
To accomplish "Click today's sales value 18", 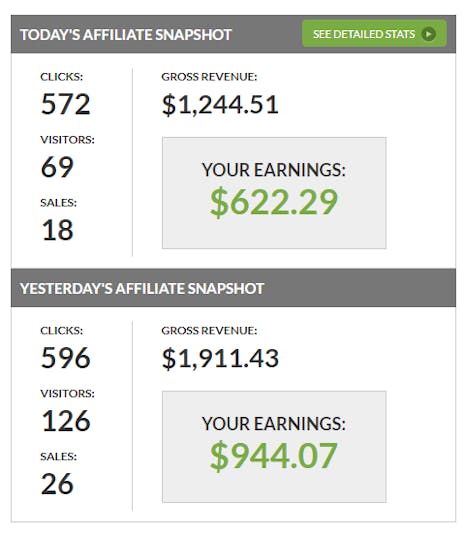I will click(x=57, y=230).
